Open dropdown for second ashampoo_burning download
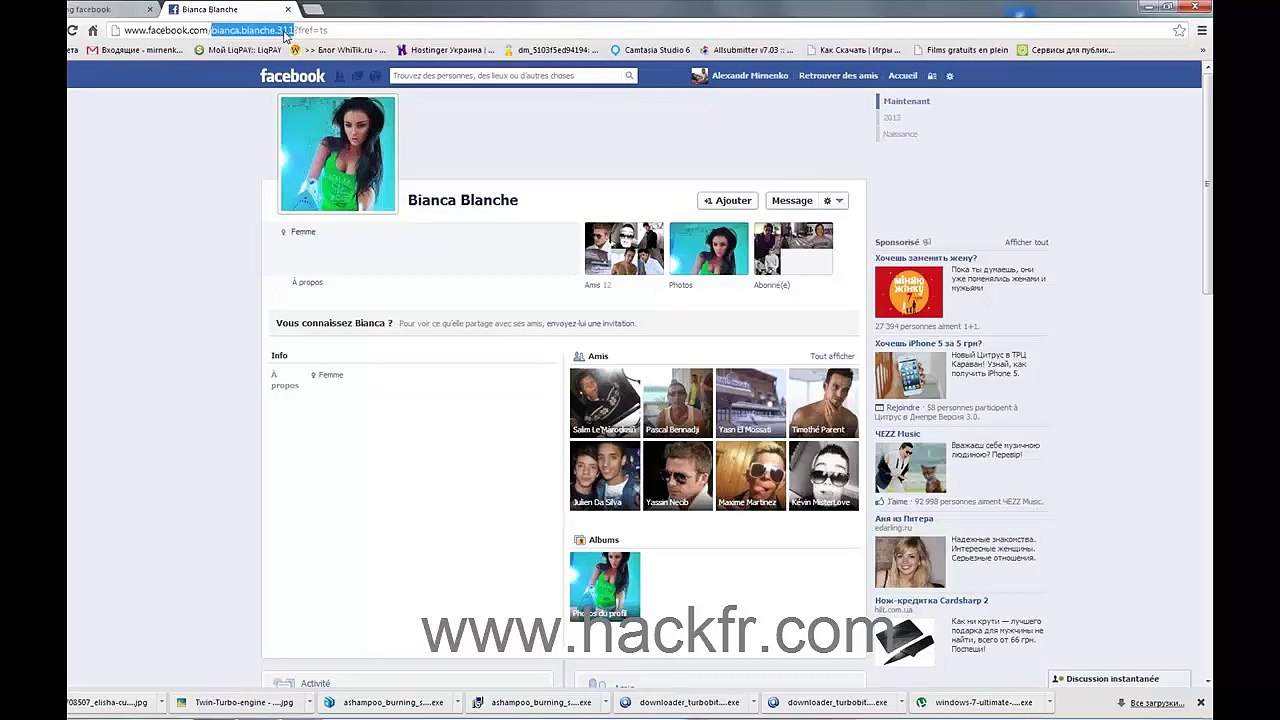The height and width of the screenshot is (720, 1280). pos(606,703)
